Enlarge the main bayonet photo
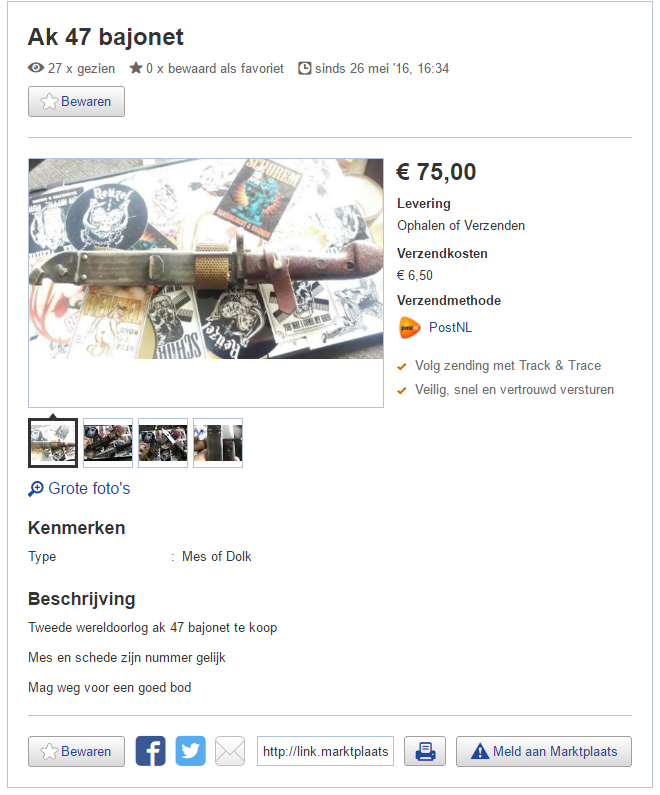 click(206, 259)
